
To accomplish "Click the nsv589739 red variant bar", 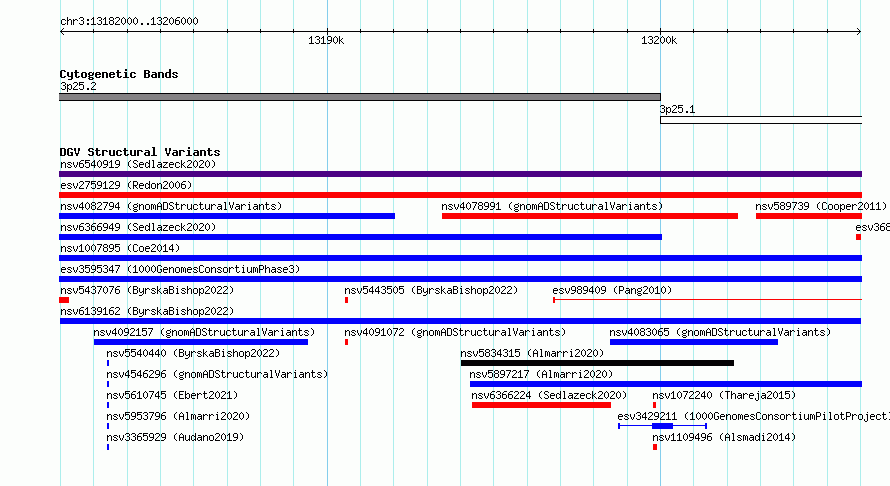I will point(809,216).
